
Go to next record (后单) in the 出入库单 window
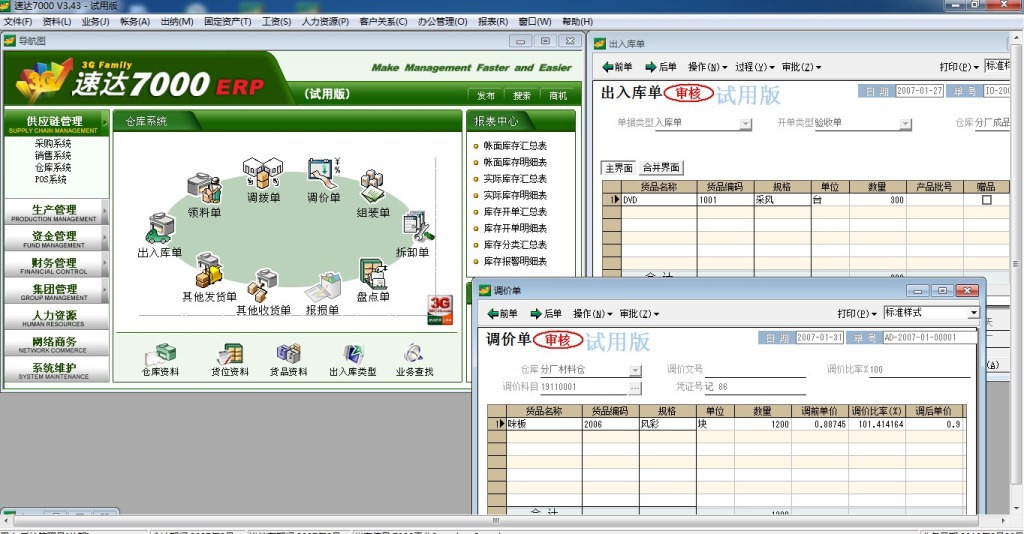(661, 67)
